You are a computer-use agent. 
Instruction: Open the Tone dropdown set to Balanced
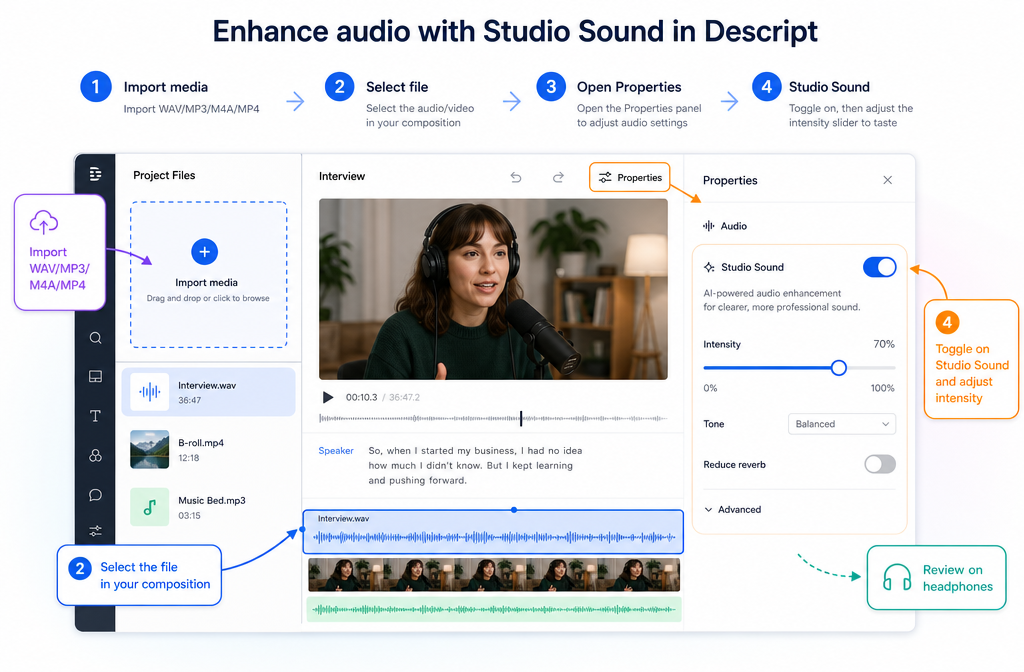coord(842,424)
